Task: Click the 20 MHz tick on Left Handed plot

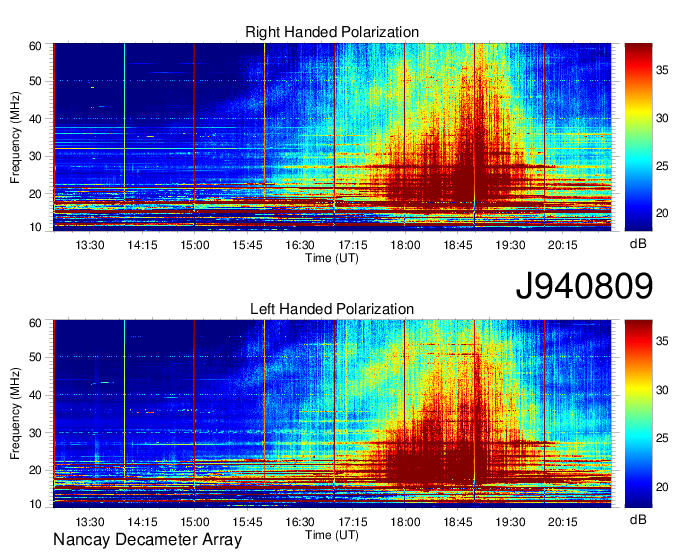Action: [35, 470]
